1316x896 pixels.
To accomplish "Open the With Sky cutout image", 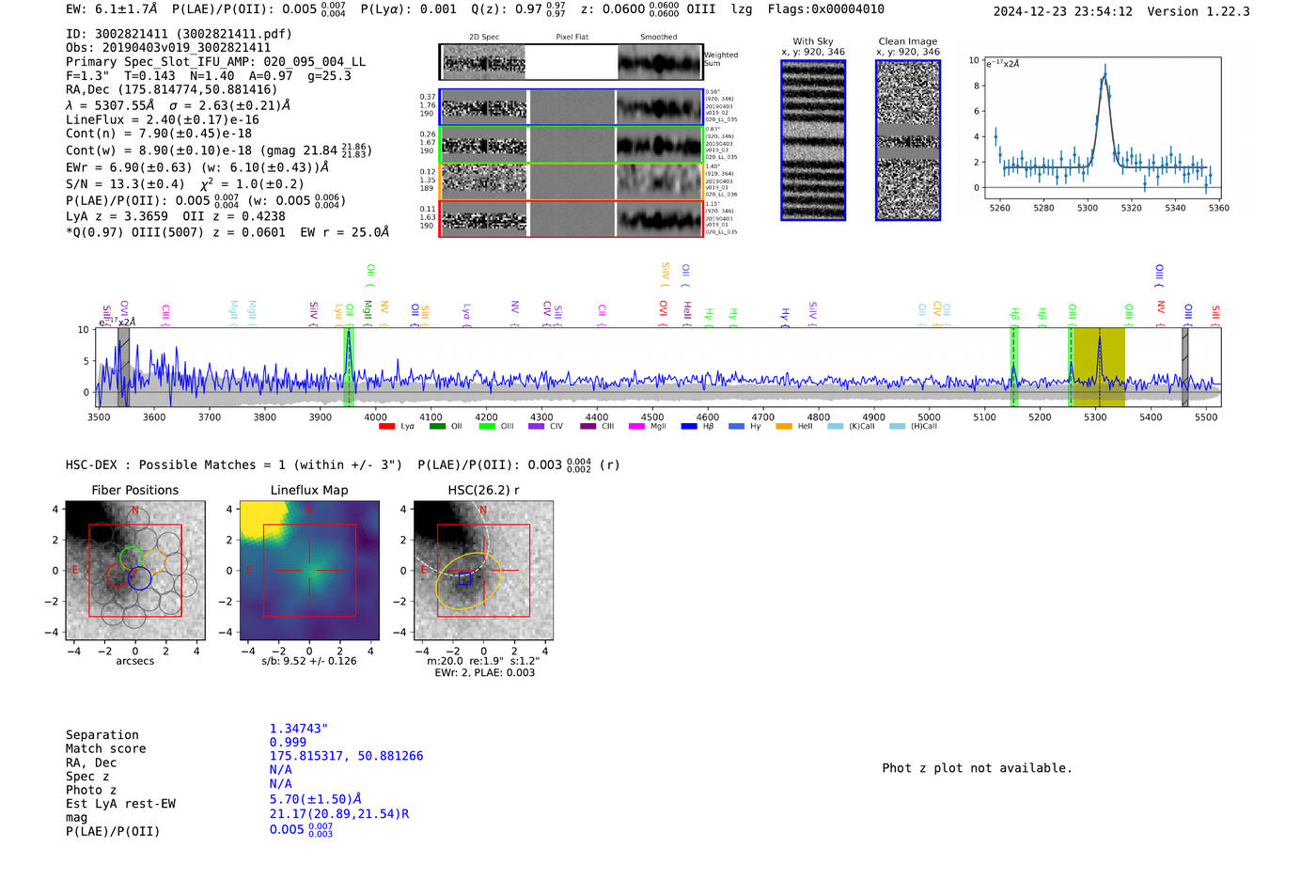I will (813, 140).
